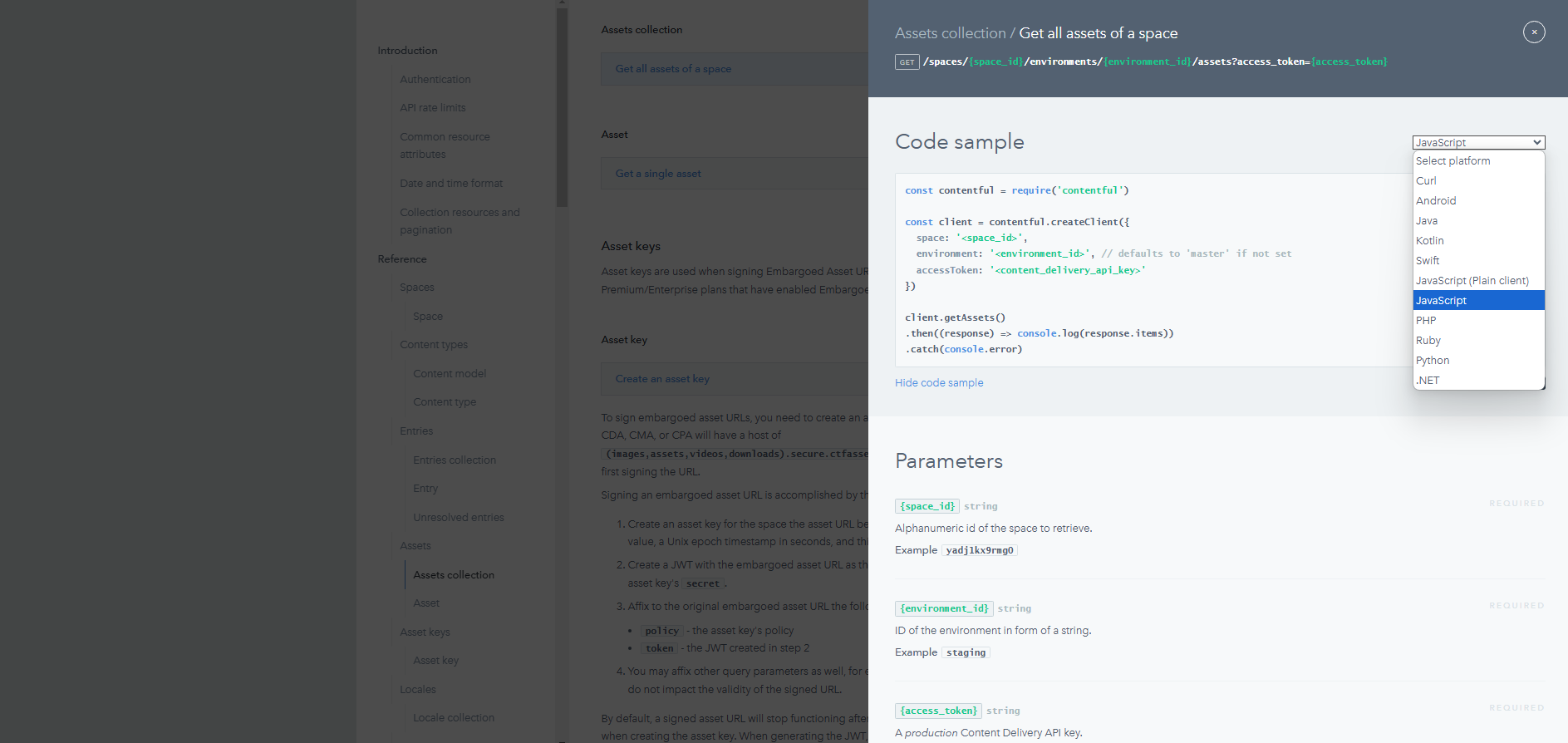Click Assets collection breadcrumb in panel header
The height and width of the screenshot is (743, 1568).
tap(950, 33)
